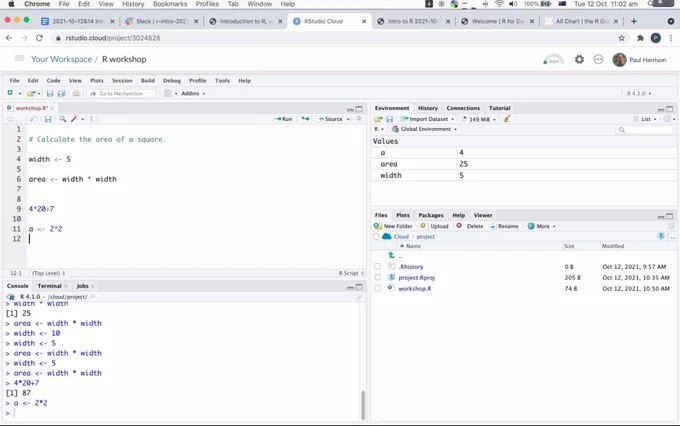Open the circled ellipsis menu in the header
680x426 pixels.
click(598, 59)
